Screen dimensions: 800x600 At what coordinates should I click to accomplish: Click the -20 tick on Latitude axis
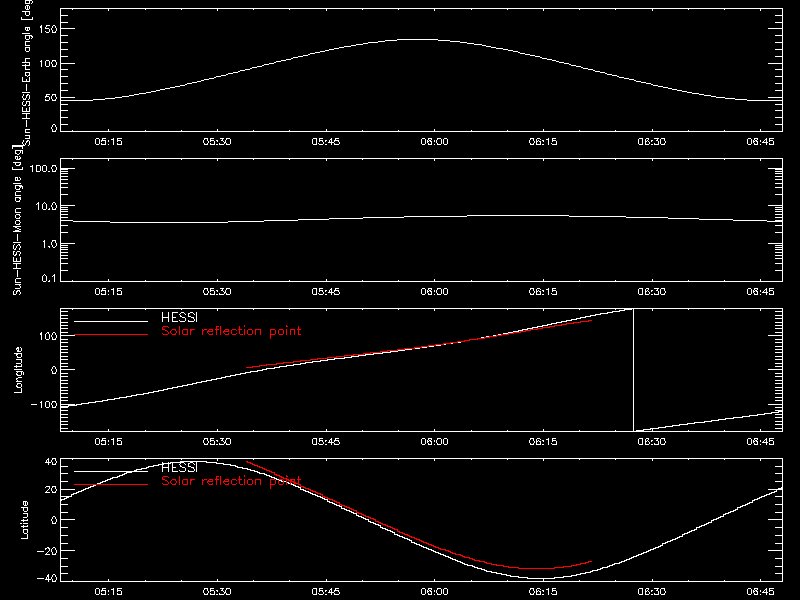coord(48,551)
